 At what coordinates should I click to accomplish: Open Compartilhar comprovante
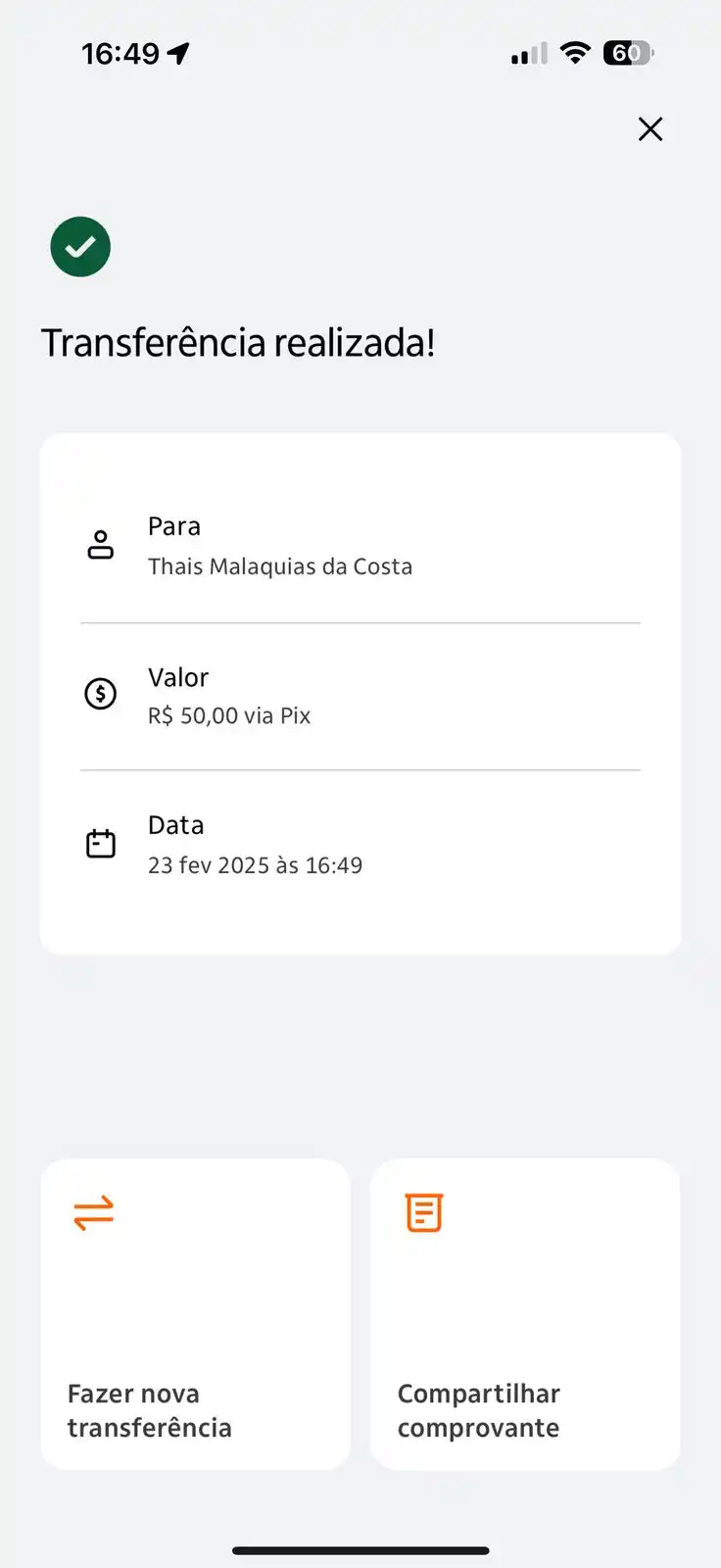(525, 1314)
